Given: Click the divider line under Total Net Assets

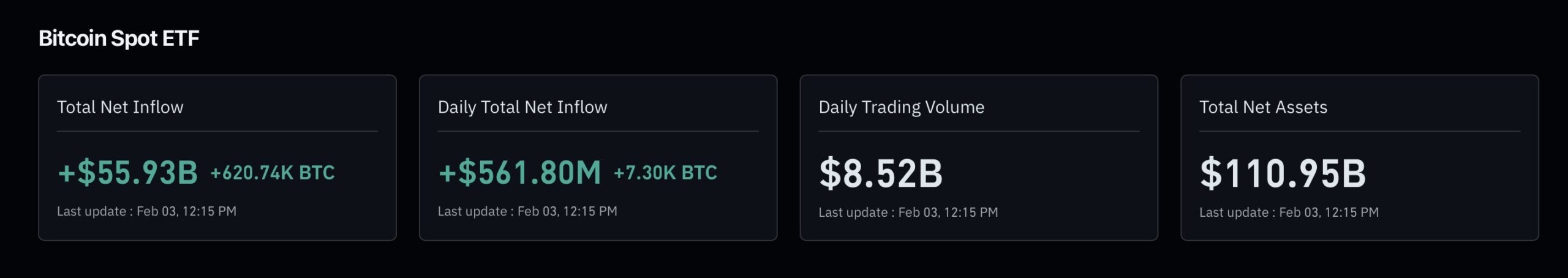Looking at the screenshot, I should (1360, 131).
